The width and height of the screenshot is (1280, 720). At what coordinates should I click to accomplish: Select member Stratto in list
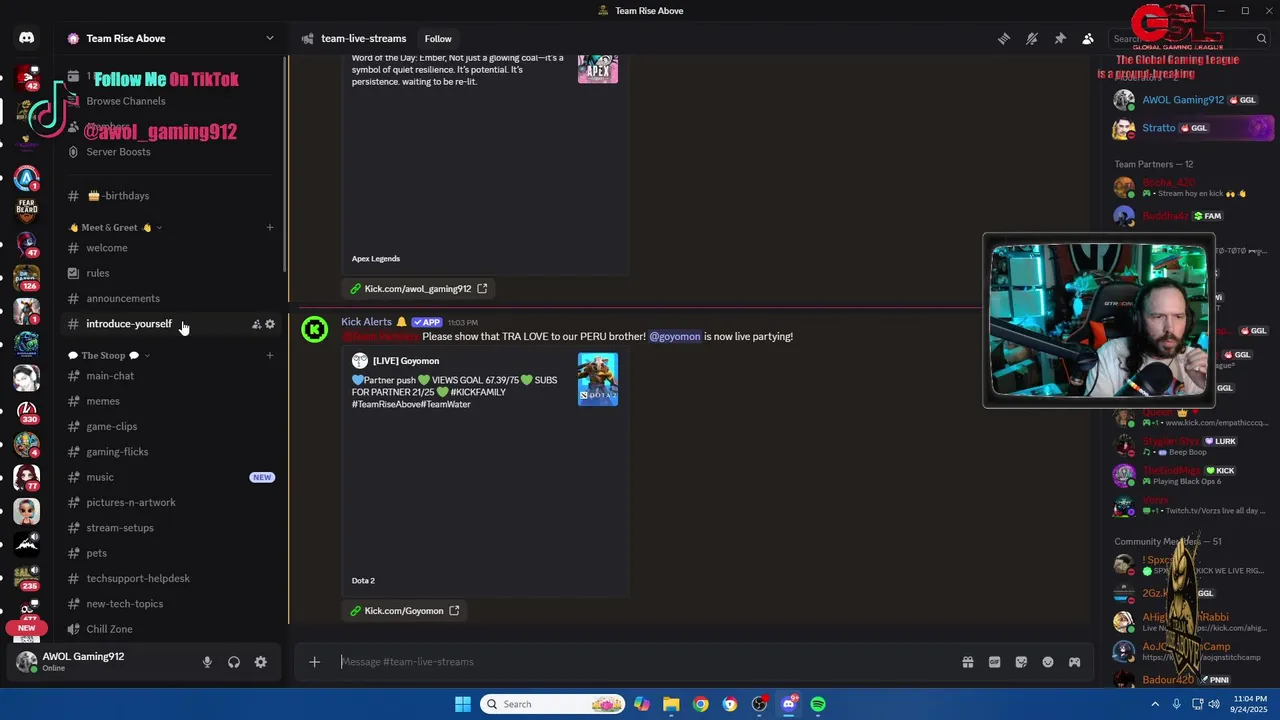pos(1192,128)
